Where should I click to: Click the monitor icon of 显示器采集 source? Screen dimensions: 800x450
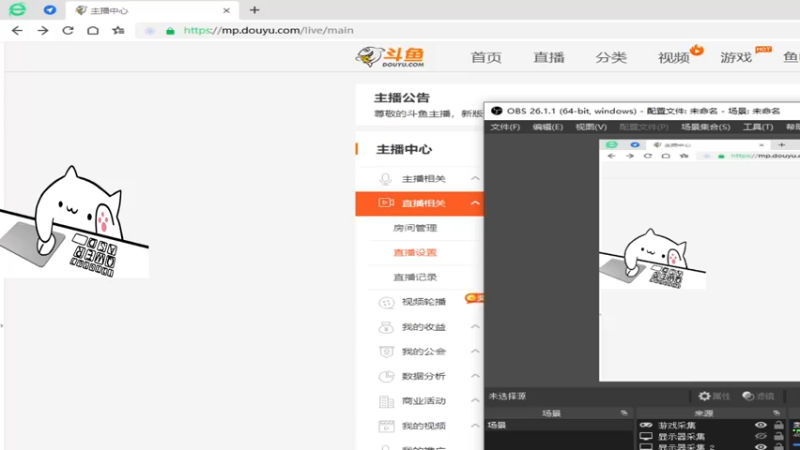coord(646,436)
